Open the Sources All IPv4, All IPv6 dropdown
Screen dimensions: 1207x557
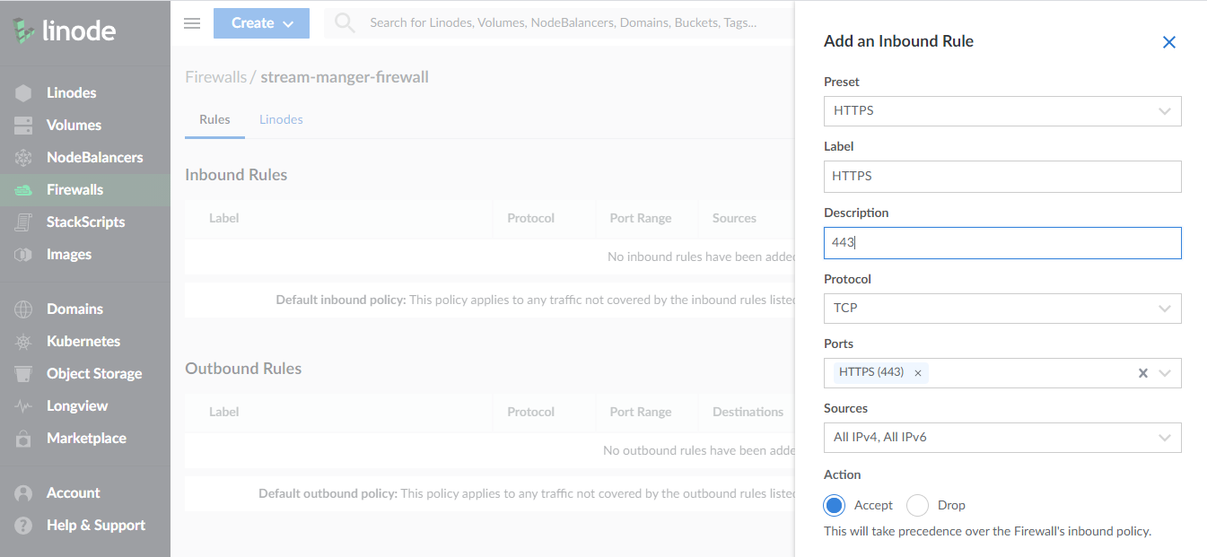[x=1002, y=437]
